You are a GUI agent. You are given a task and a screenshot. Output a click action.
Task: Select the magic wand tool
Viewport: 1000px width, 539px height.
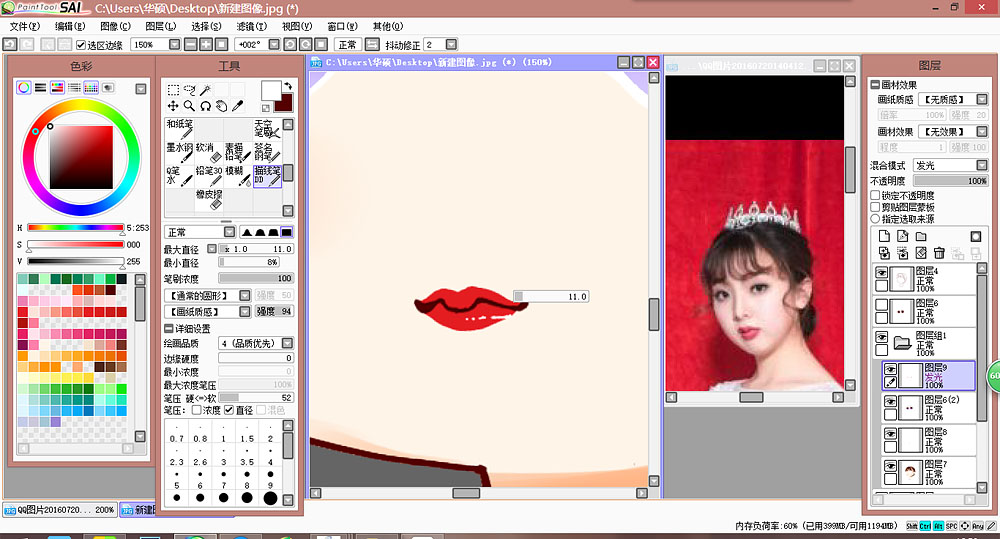point(206,90)
